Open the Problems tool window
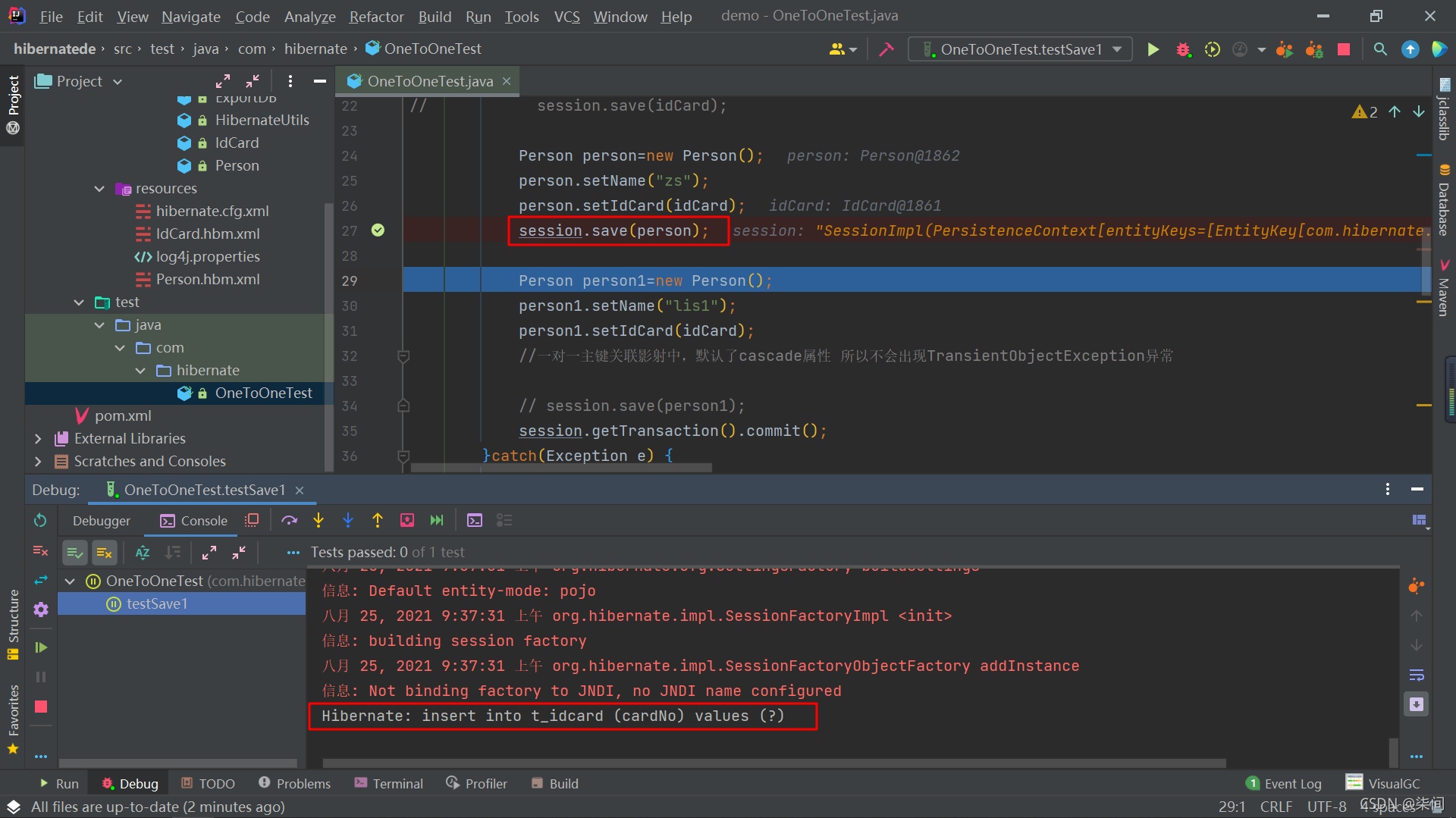 tap(294, 783)
